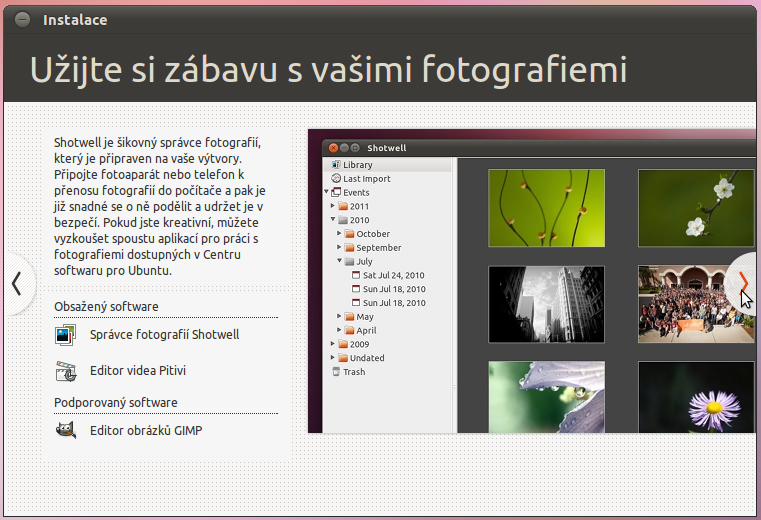
Task: Collapse the 2010 tree node
Action: point(333,219)
